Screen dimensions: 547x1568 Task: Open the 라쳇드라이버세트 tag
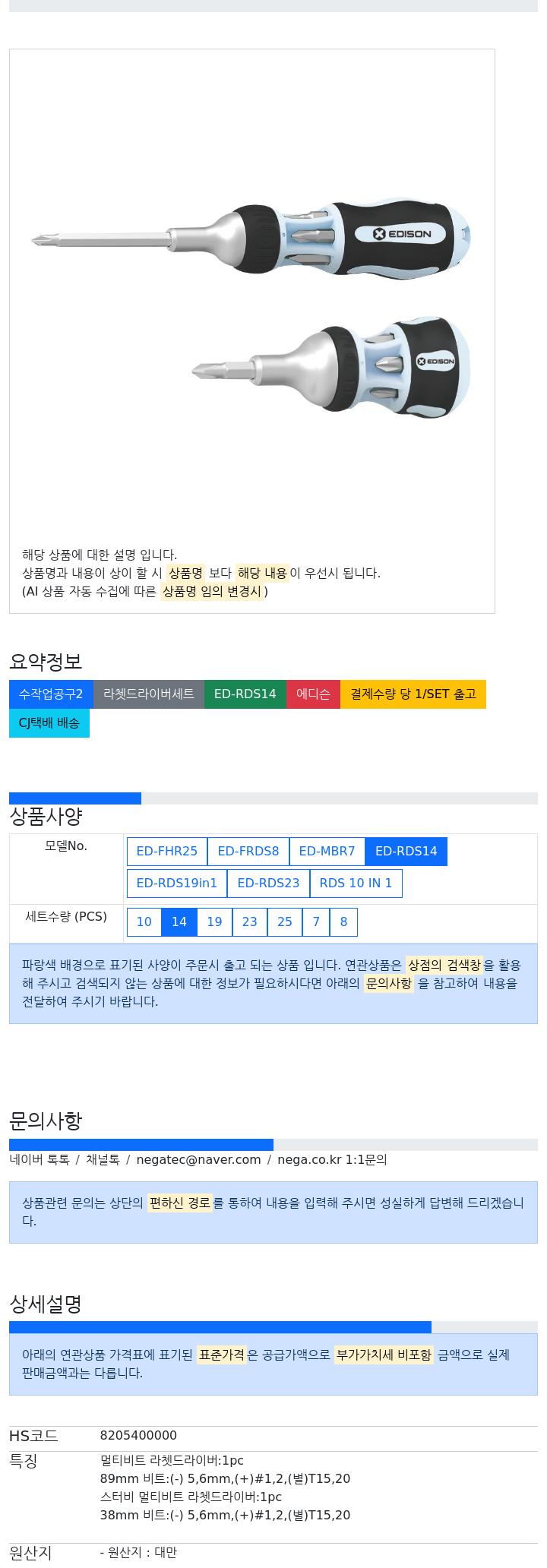(149, 694)
